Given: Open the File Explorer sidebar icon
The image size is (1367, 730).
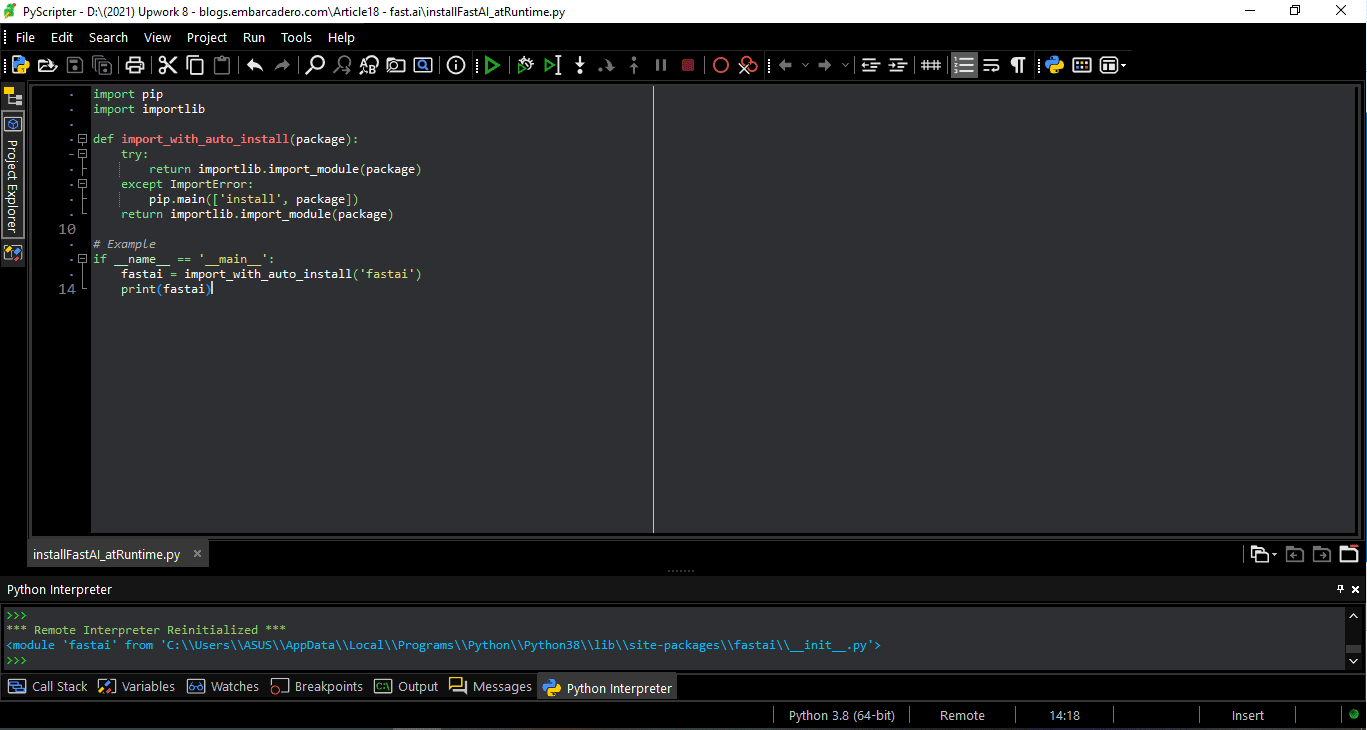Looking at the screenshot, I should click(x=13, y=96).
